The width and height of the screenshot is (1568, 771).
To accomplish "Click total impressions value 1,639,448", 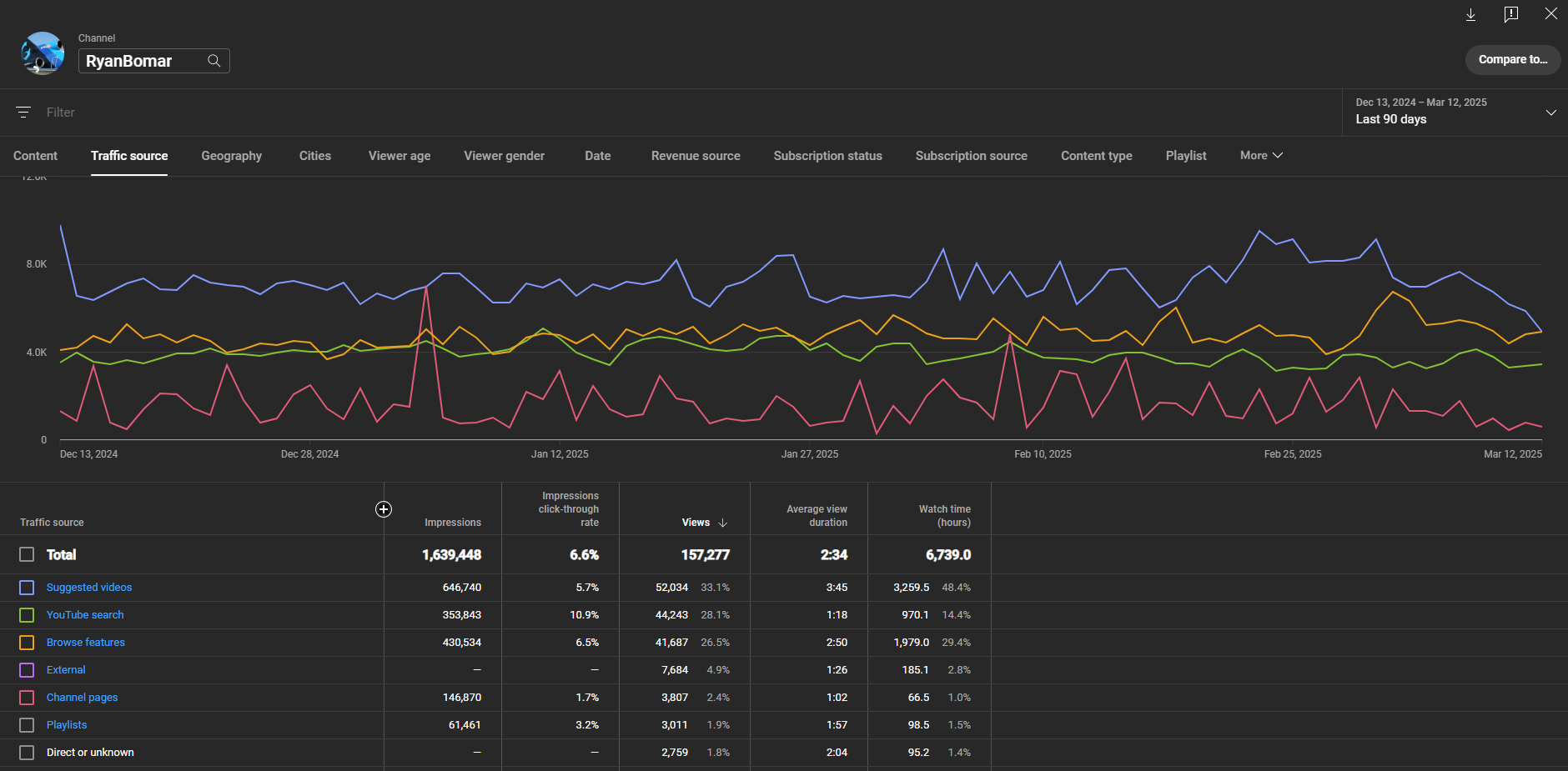I will [451, 555].
